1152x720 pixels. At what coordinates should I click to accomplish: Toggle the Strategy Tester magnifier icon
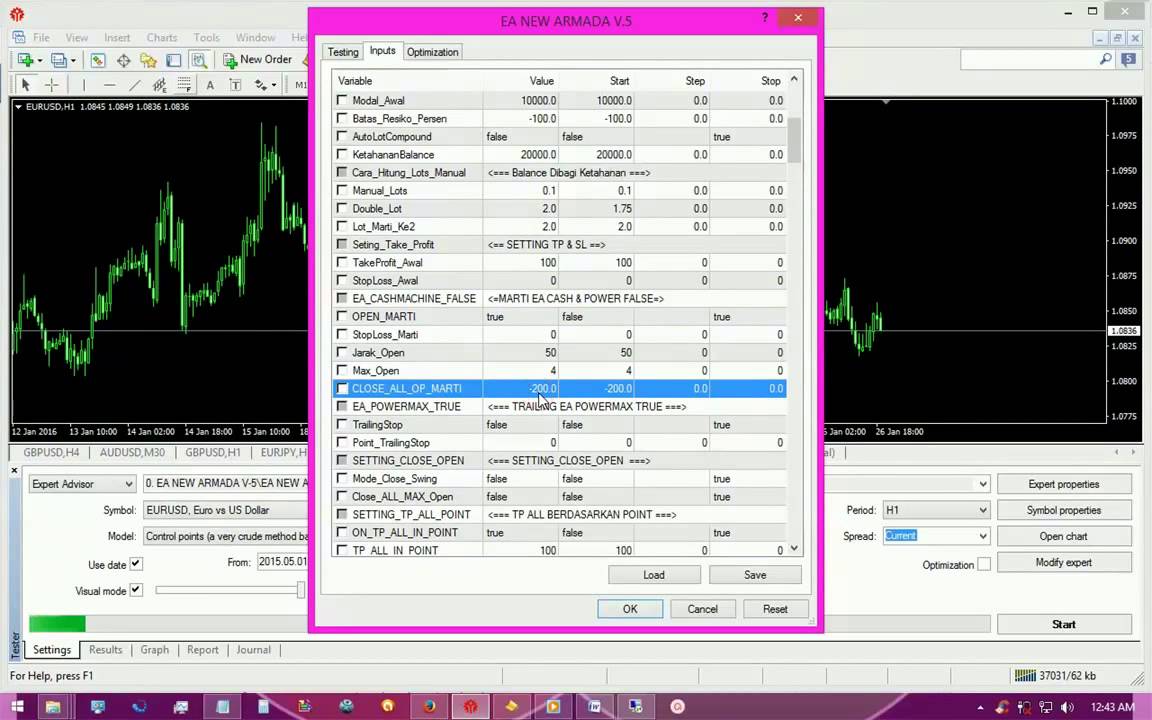tap(198, 60)
